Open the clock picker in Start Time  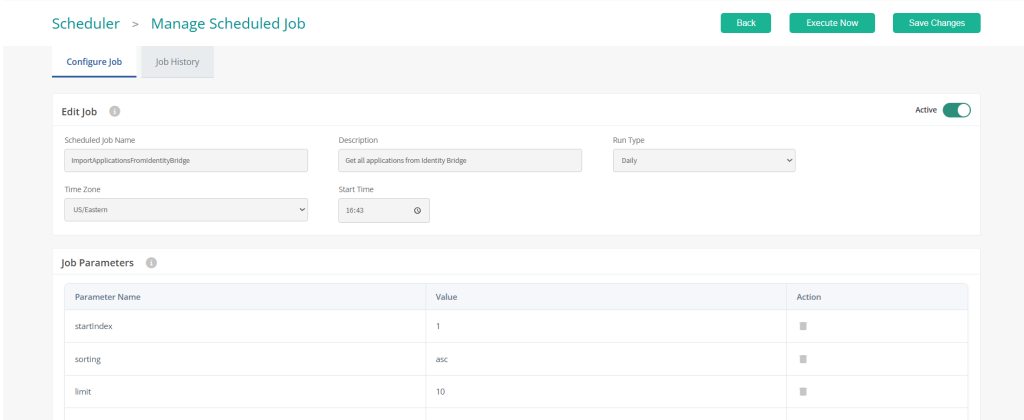(417, 210)
